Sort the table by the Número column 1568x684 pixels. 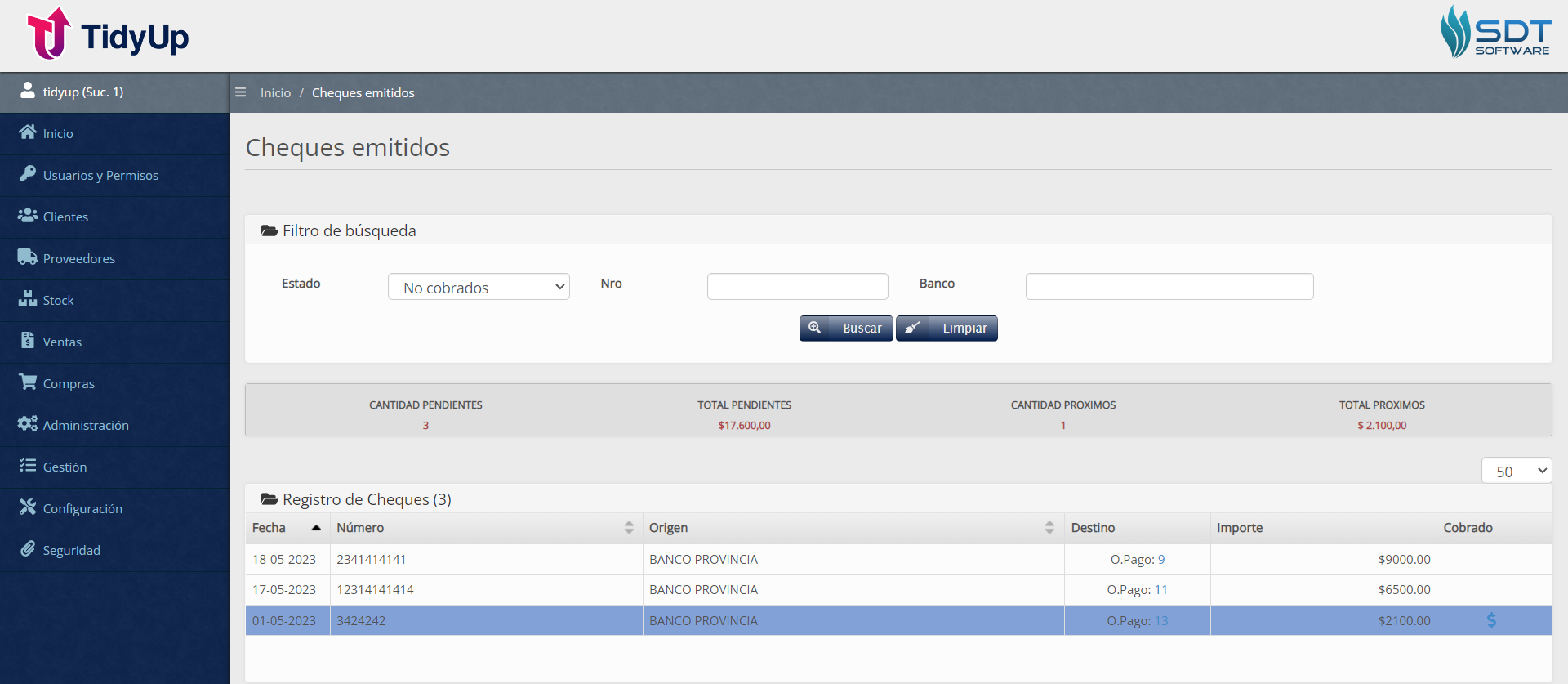coord(486,528)
